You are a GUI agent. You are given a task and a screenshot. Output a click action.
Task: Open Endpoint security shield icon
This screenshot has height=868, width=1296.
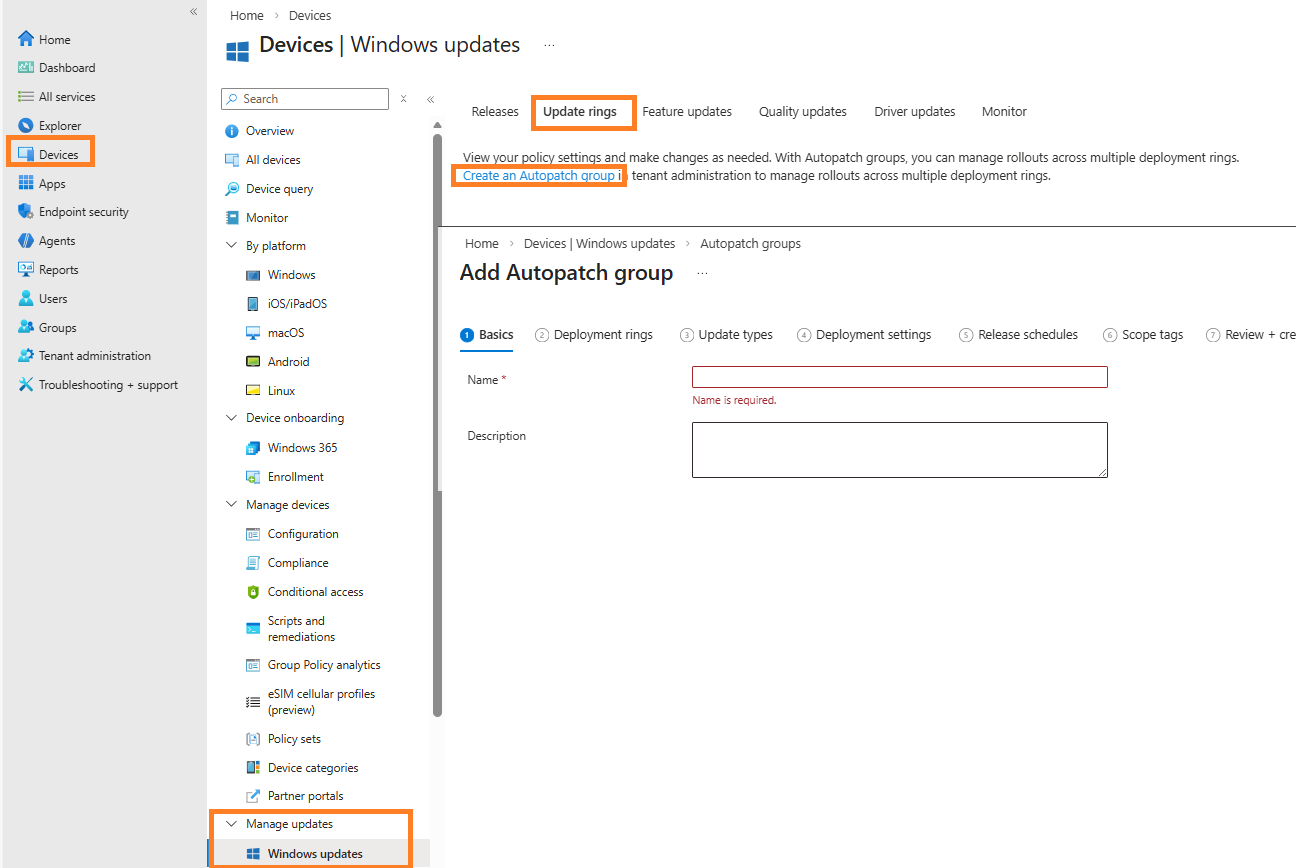pyautogui.click(x=26, y=212)
